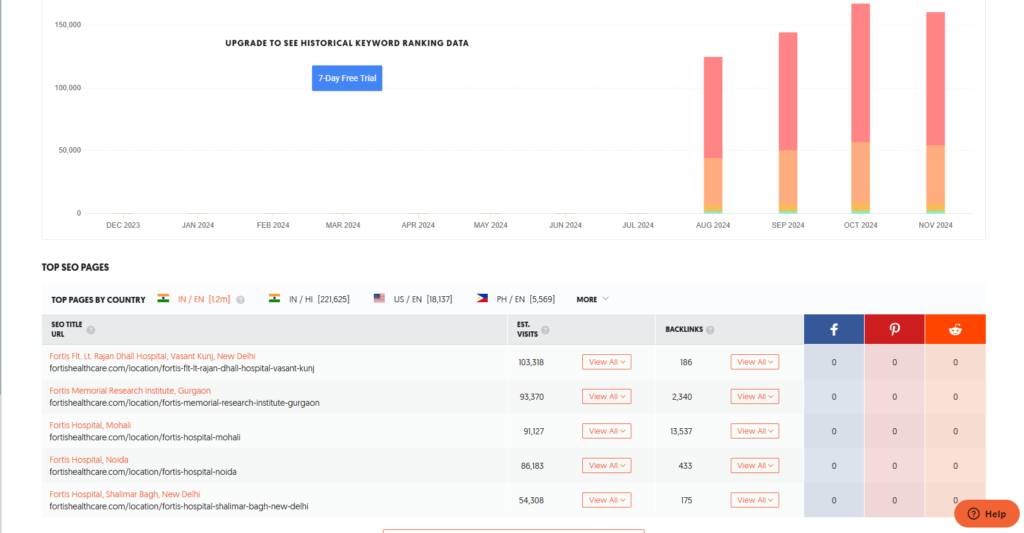Click help icon next to Backlinks header
1024x533 pixels.
pos(710,330)
